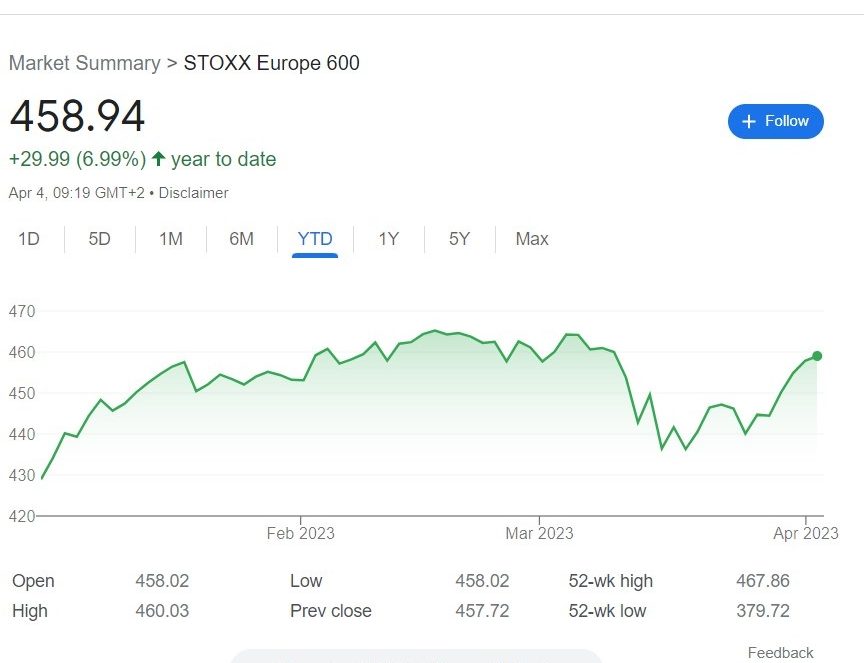Click the Mar 2023 axis marker
The image size is (864, 663).
click(539, 533)
